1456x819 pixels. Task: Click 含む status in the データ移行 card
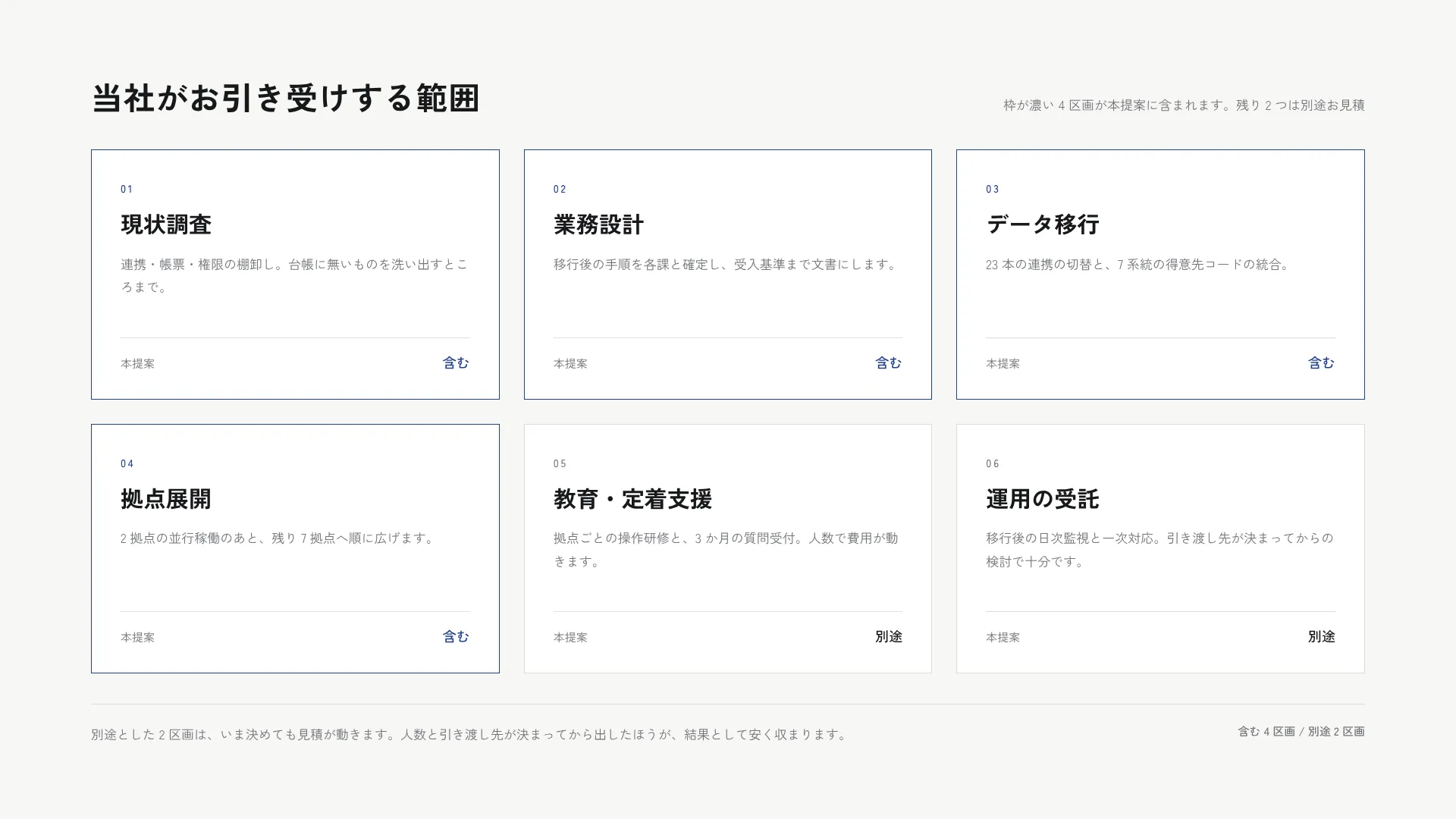1321,363
